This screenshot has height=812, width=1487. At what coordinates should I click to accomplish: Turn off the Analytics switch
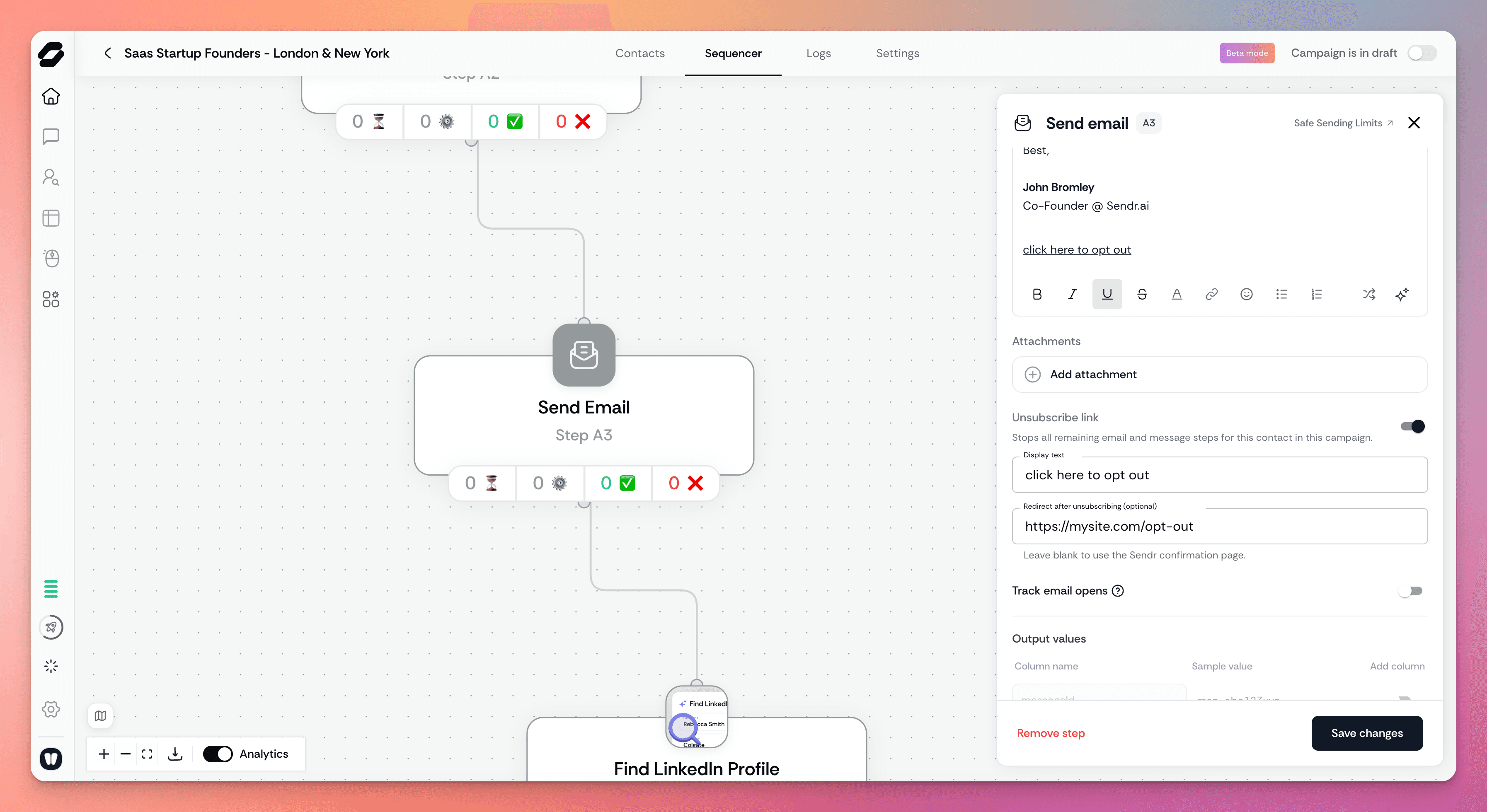point(218,754)
